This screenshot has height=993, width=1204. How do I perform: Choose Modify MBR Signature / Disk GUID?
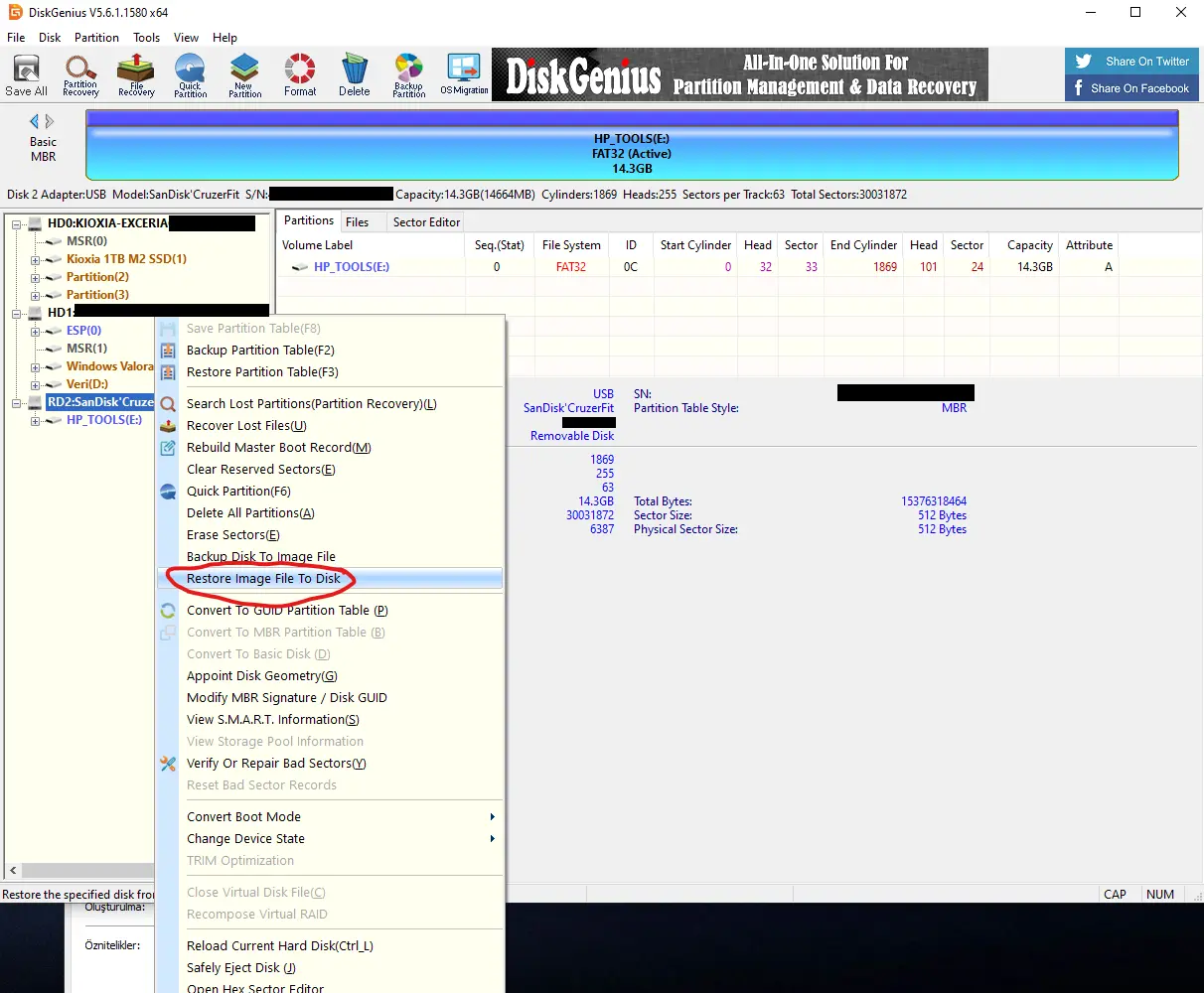330,698
